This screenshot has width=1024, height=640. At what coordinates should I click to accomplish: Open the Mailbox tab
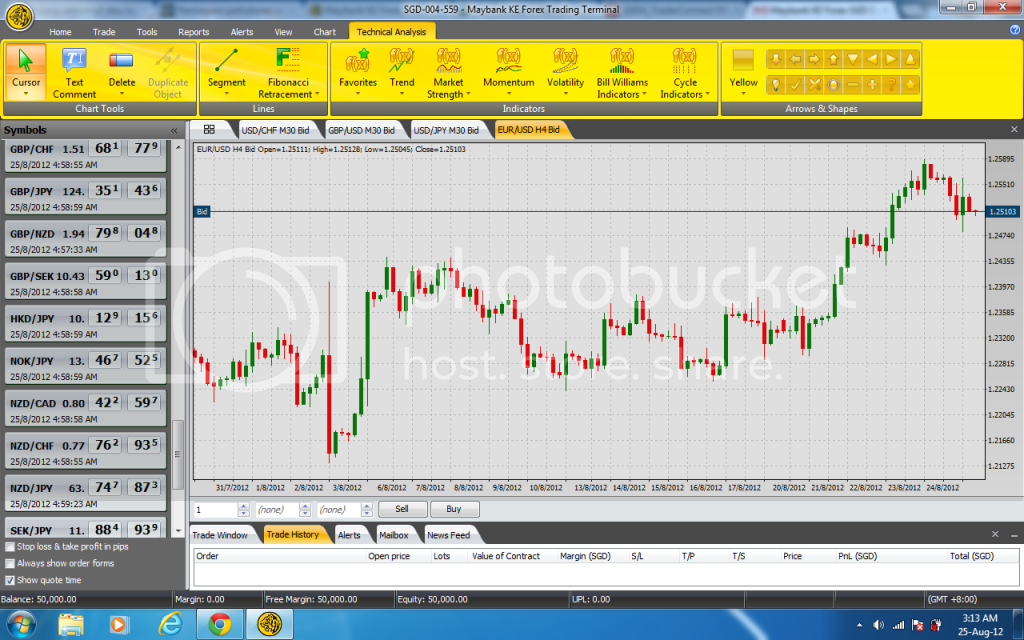pyautogui.click(x=394, y=535)
